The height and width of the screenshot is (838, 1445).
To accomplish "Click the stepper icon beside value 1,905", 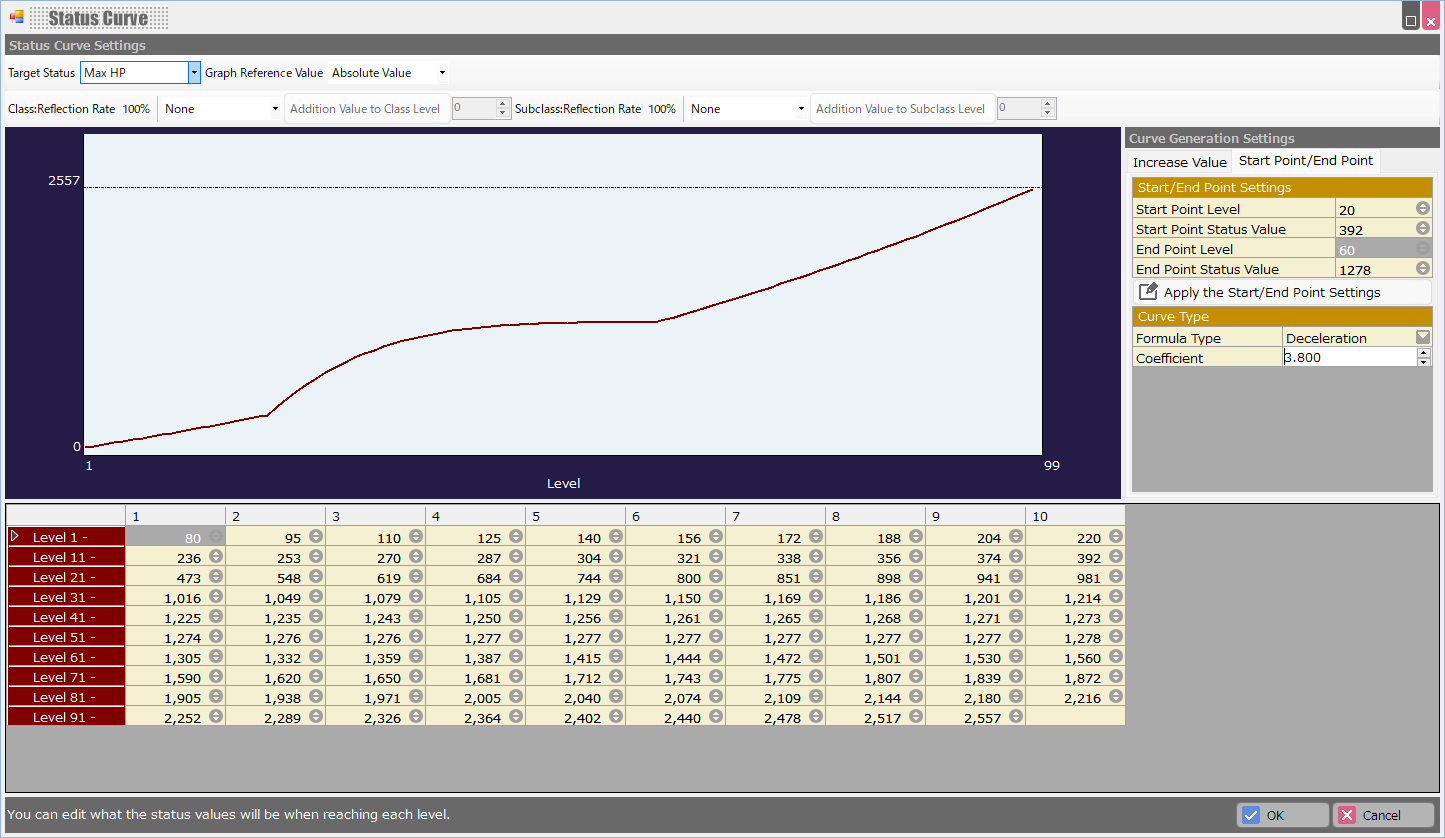I will (215, 697).
